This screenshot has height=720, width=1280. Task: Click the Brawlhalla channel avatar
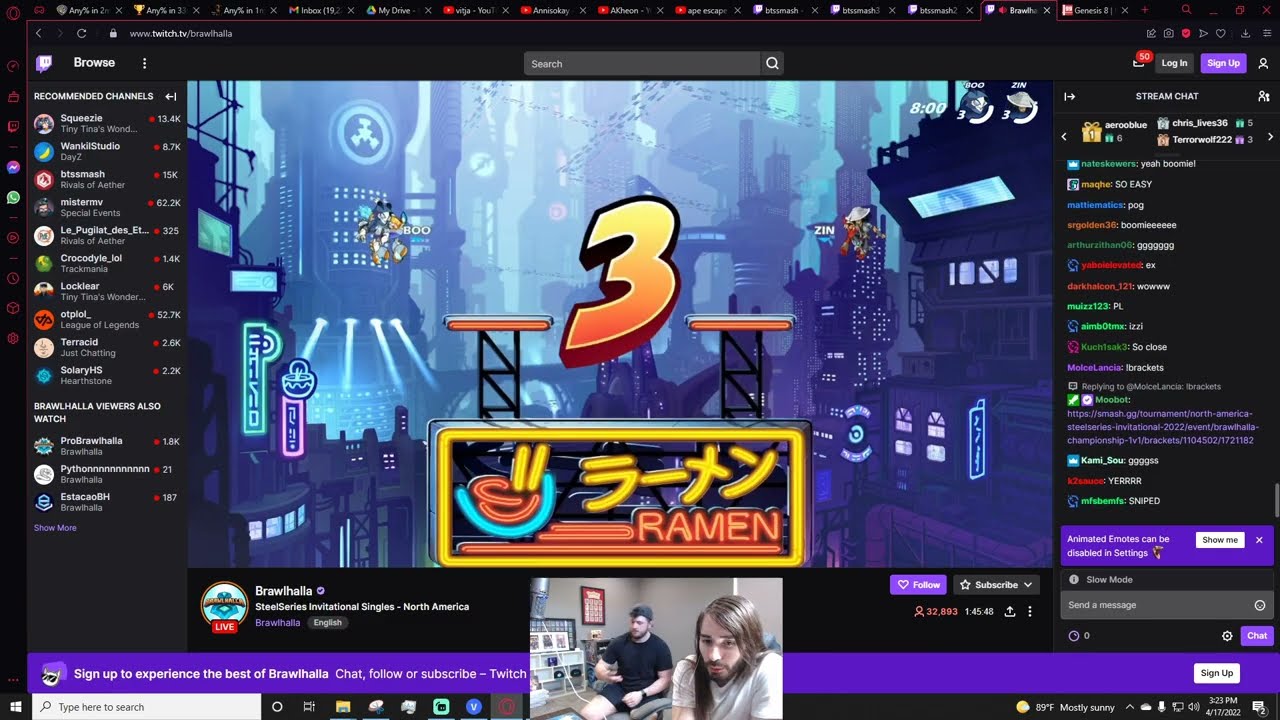coord(224,605)
